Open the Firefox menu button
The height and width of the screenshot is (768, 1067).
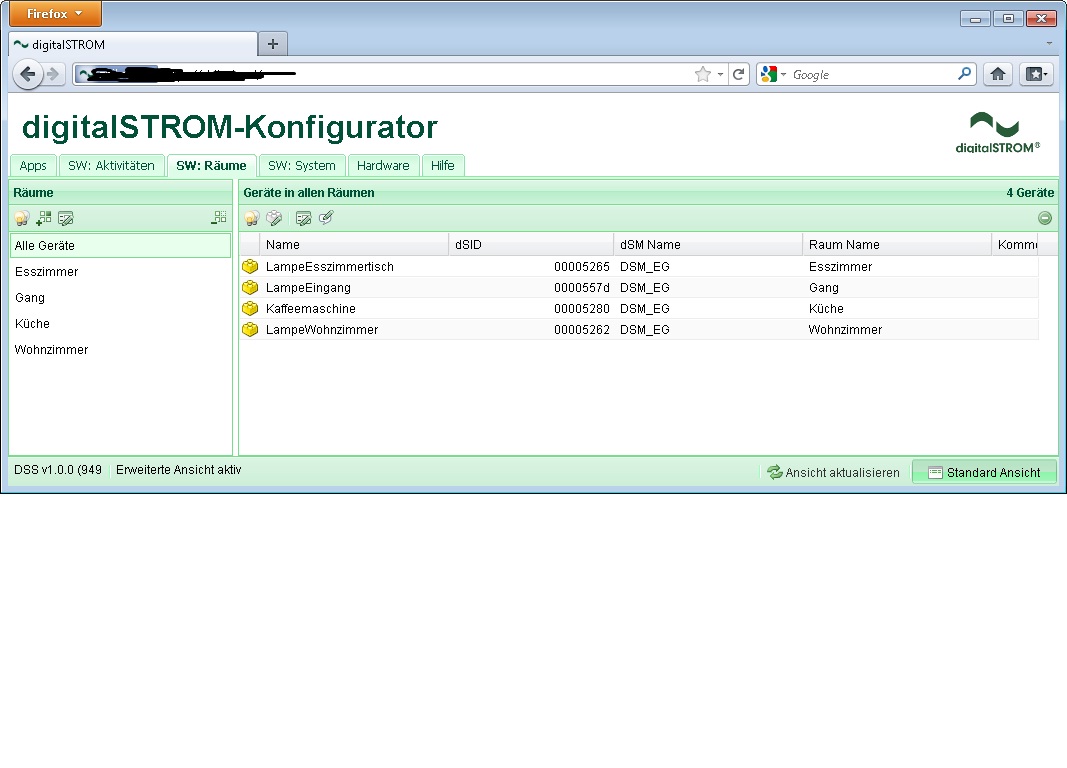tap(55, 14)
